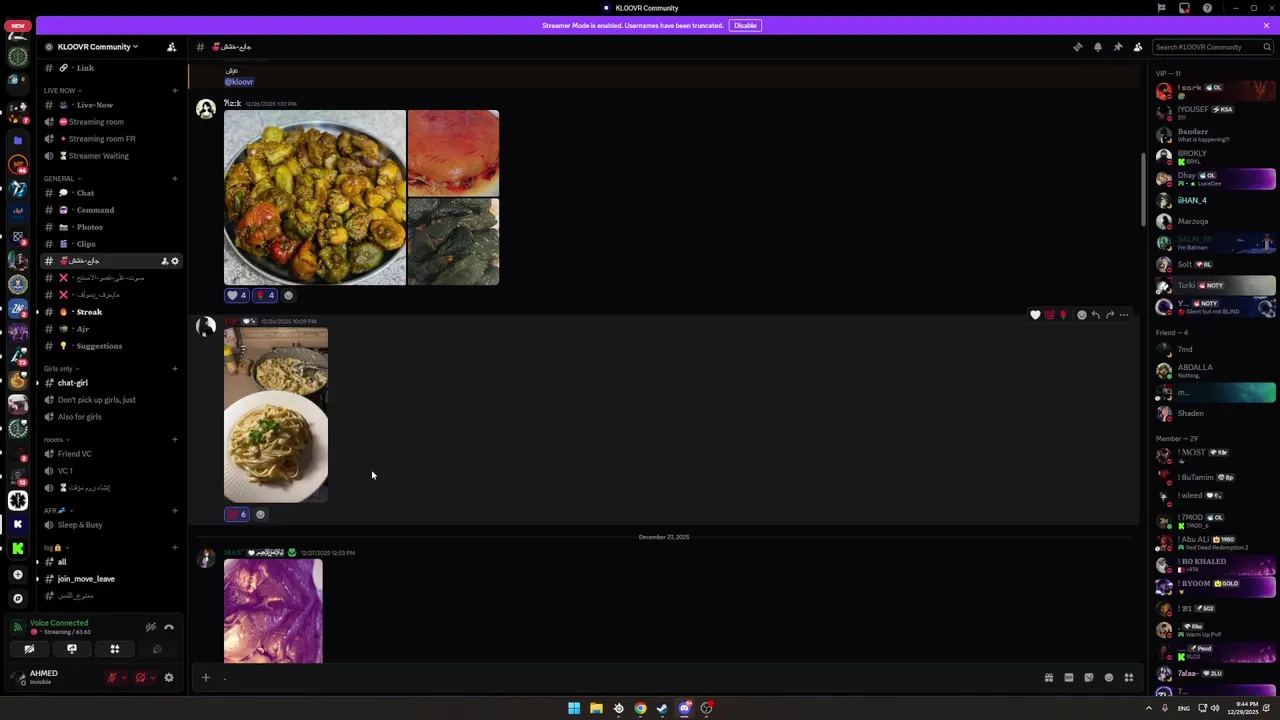
Task: Open Activities launcher in voice panel
Action: (115, 649)
